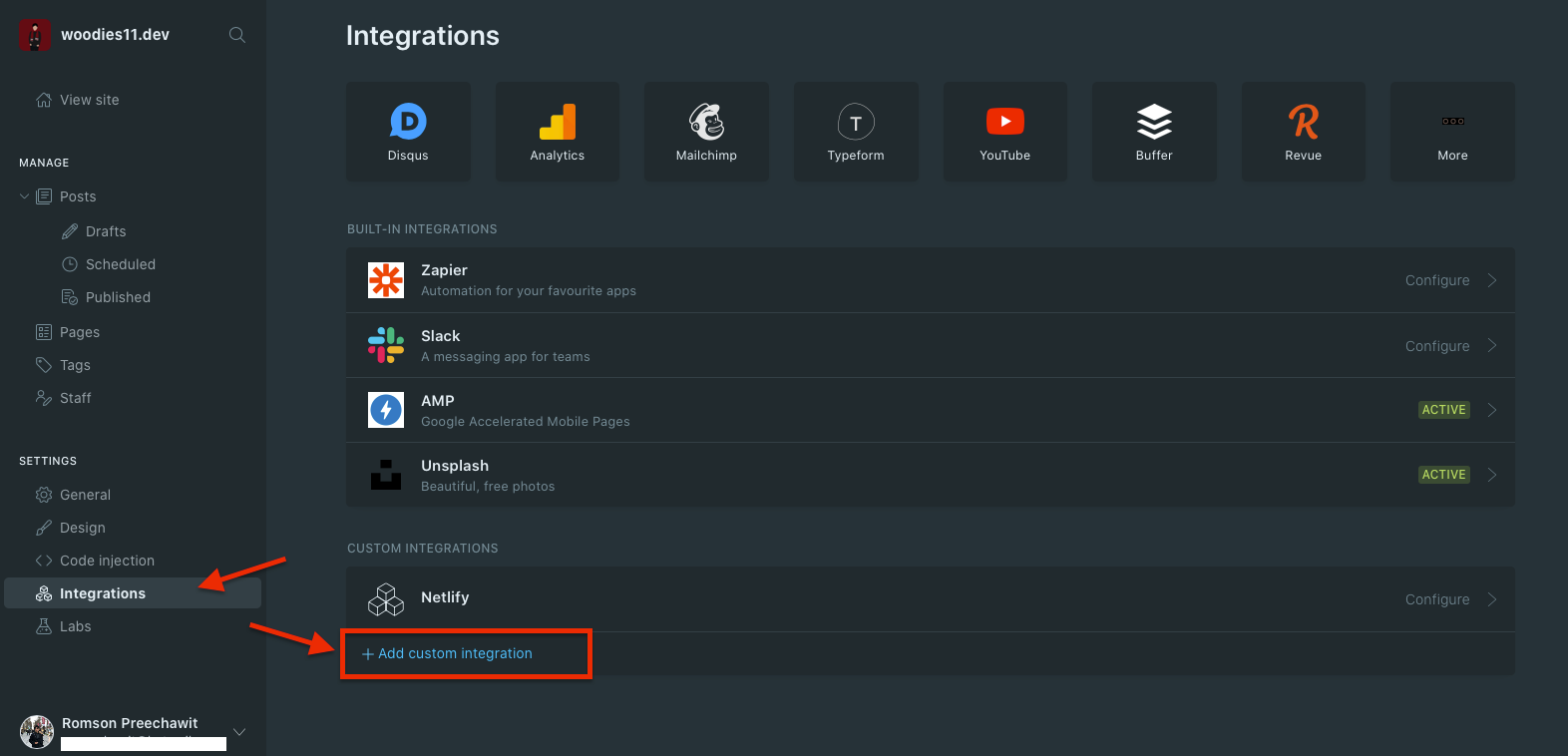
Task: Open the Published posts list
Action: point(118,297)
